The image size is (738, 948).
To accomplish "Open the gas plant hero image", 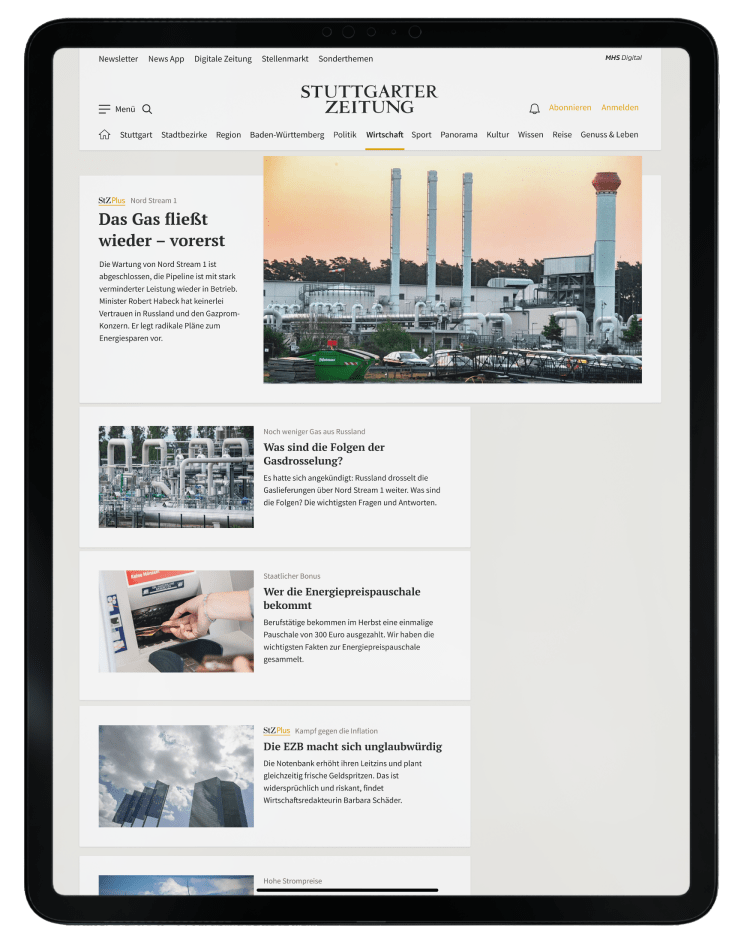I will [452, 269].
